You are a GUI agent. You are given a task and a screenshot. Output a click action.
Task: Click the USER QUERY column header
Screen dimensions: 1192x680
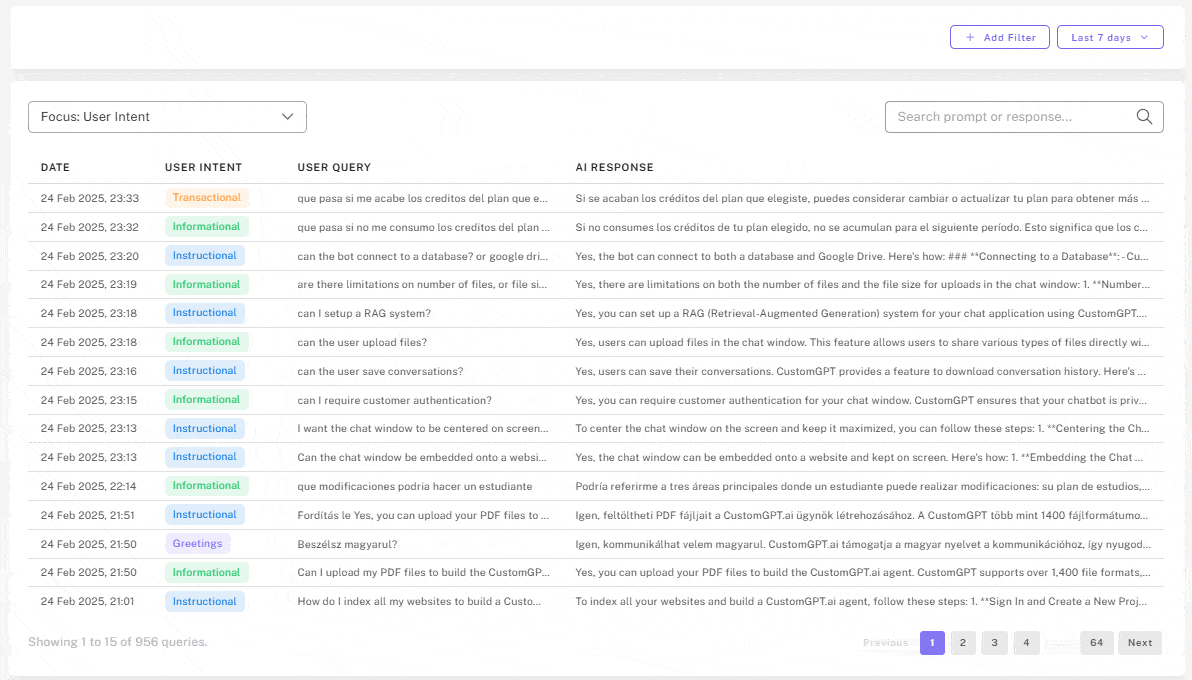point(334,167)
